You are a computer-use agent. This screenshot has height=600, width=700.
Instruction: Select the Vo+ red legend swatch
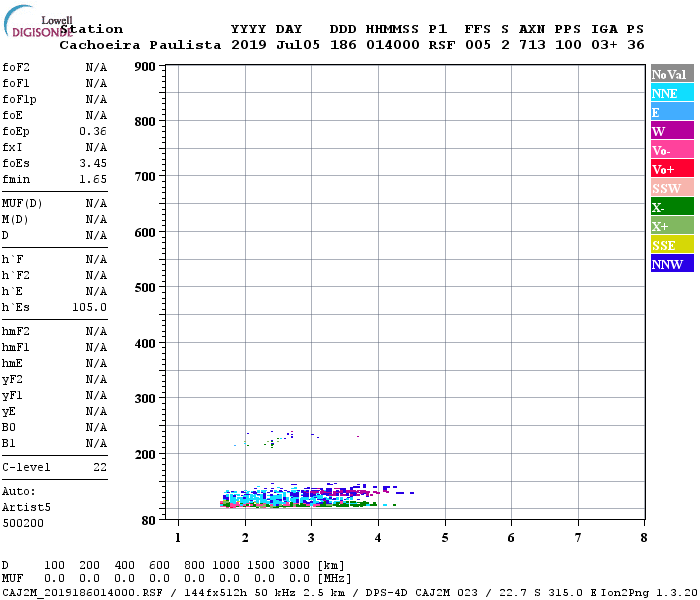tap(672, 168)
